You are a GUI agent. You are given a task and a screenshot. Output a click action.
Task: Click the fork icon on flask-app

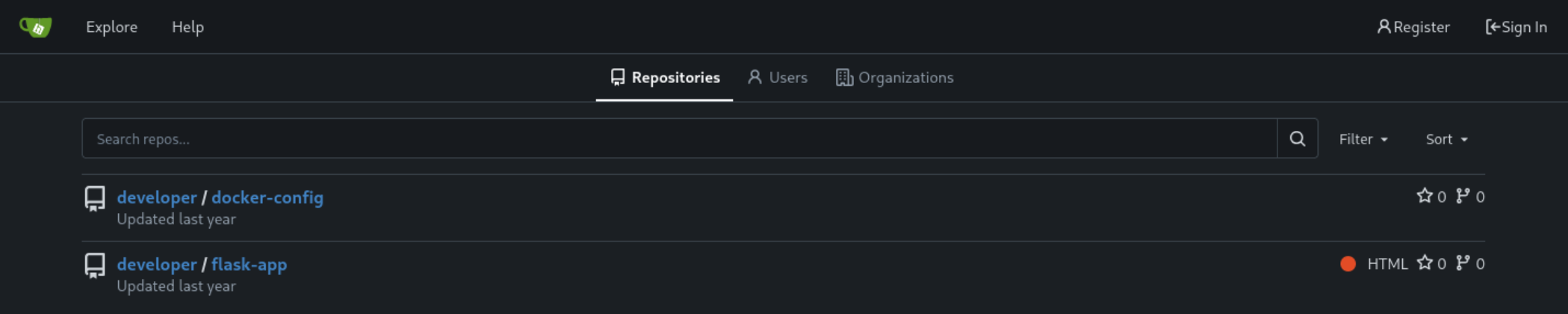1463,263
